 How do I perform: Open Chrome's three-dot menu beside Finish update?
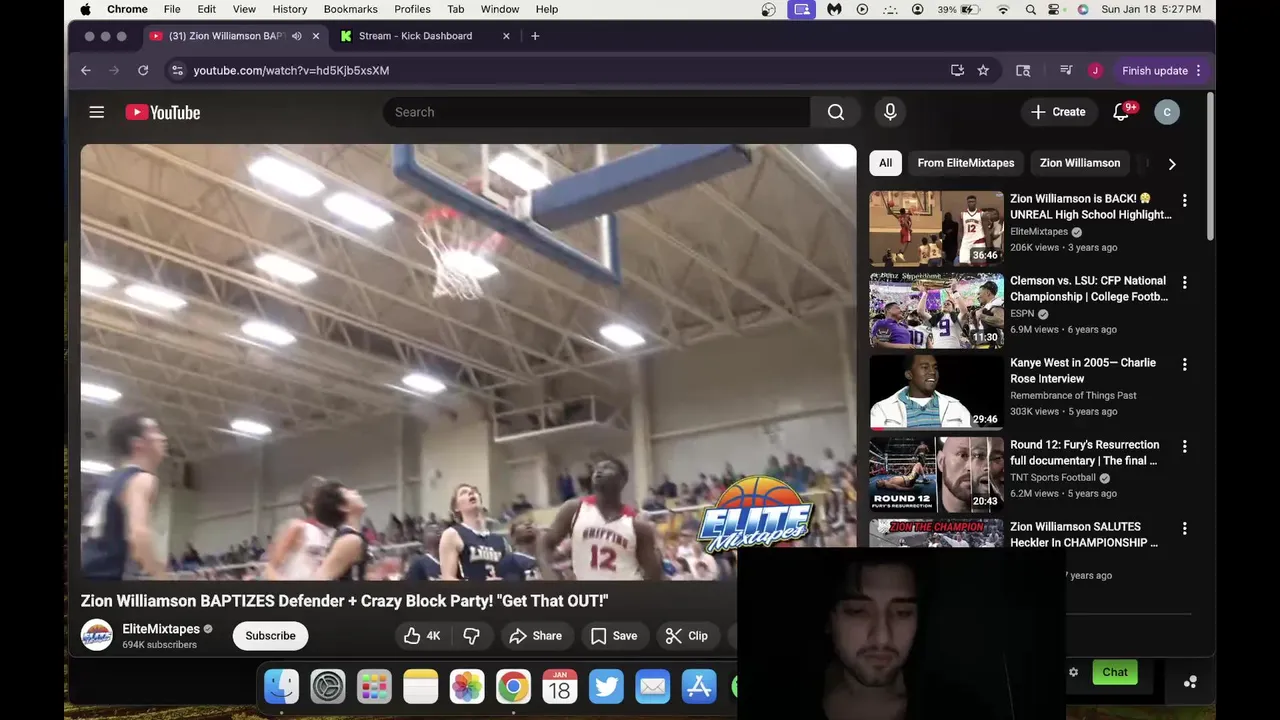1198,70
